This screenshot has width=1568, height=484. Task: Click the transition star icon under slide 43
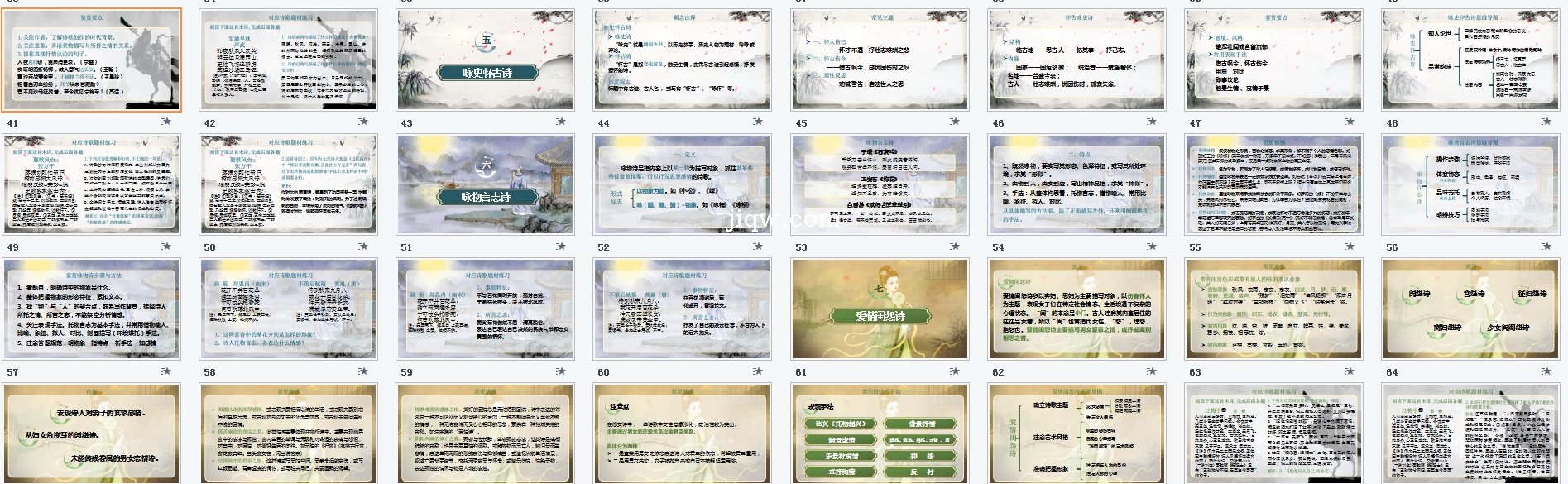[x=559, y=122]
